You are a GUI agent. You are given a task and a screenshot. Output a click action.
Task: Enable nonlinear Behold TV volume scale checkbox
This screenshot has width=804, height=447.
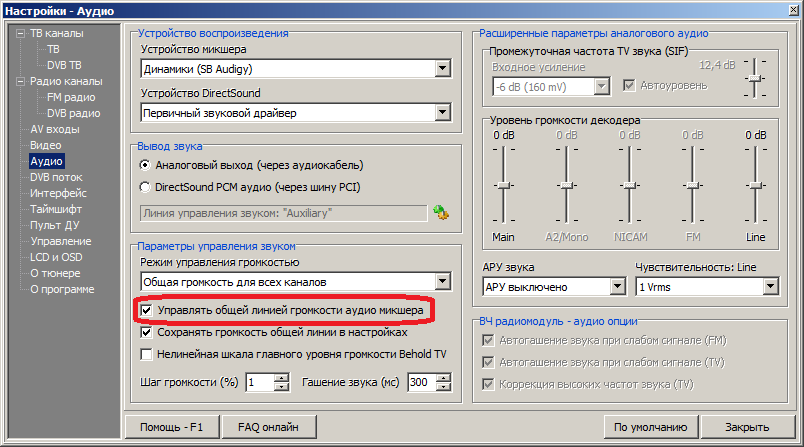(147, 354)
